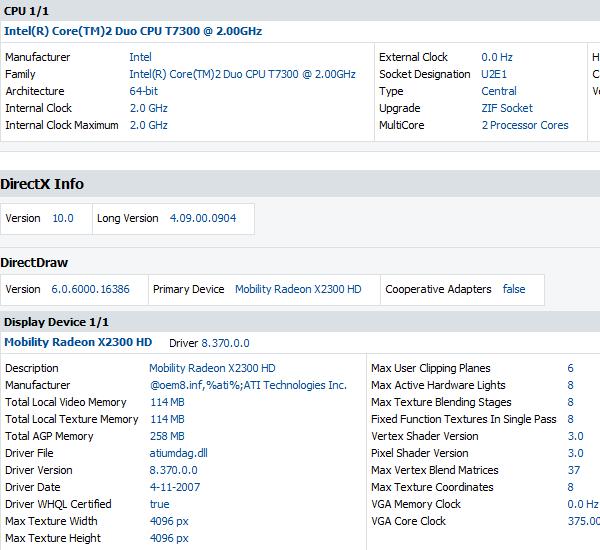600x550 pixels.
Task: Click the Description value Mobility Radeon X2300 HD
Action: [212, 368]
